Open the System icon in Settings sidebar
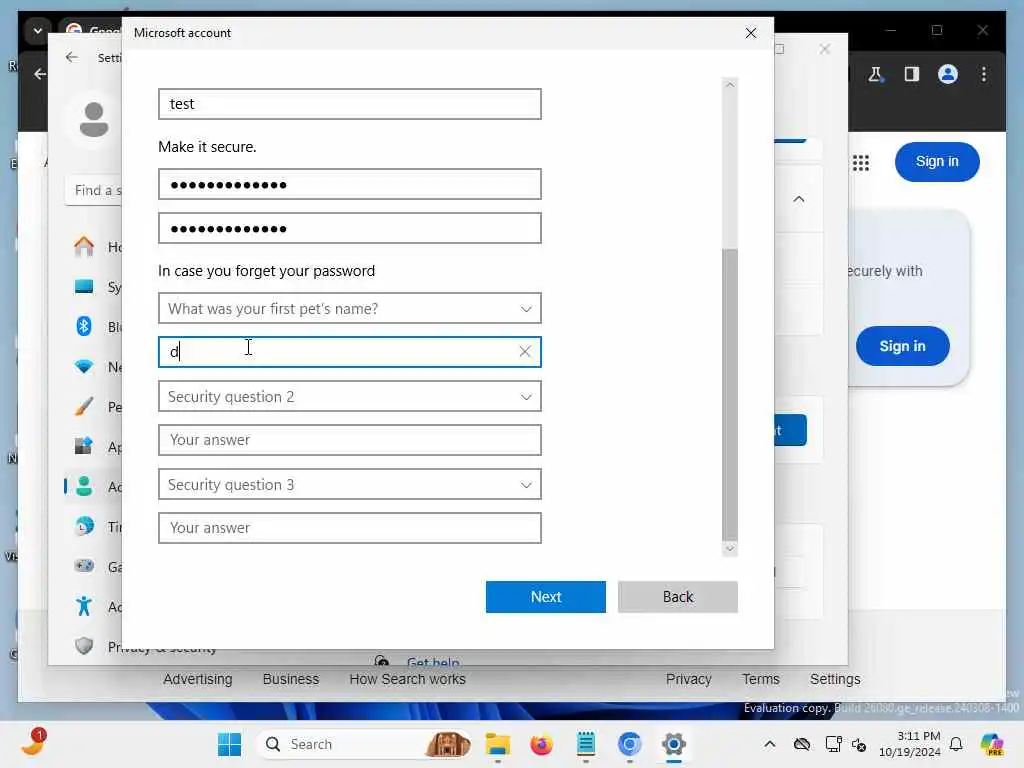Viewport: 1024px width, 768px height. (x=84, y=287)
